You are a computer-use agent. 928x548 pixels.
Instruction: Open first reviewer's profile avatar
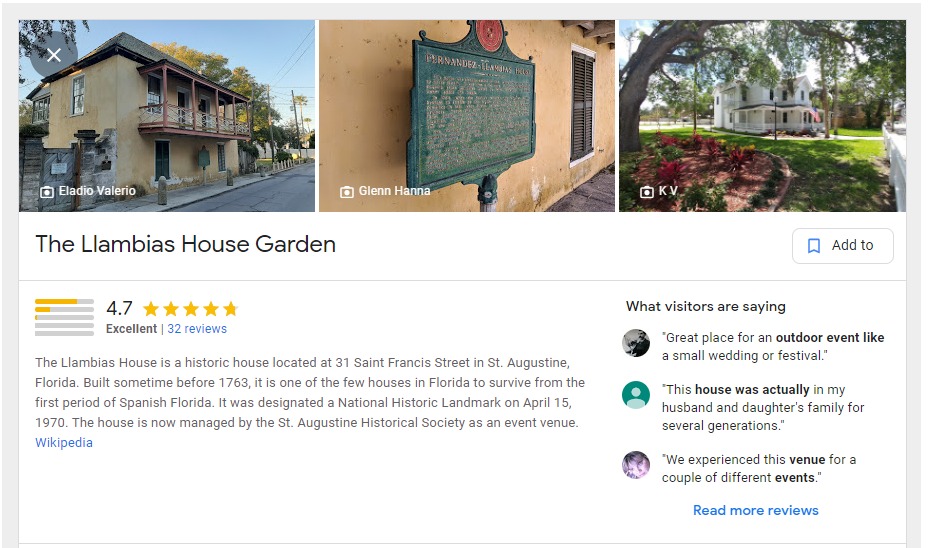point(636,343)
